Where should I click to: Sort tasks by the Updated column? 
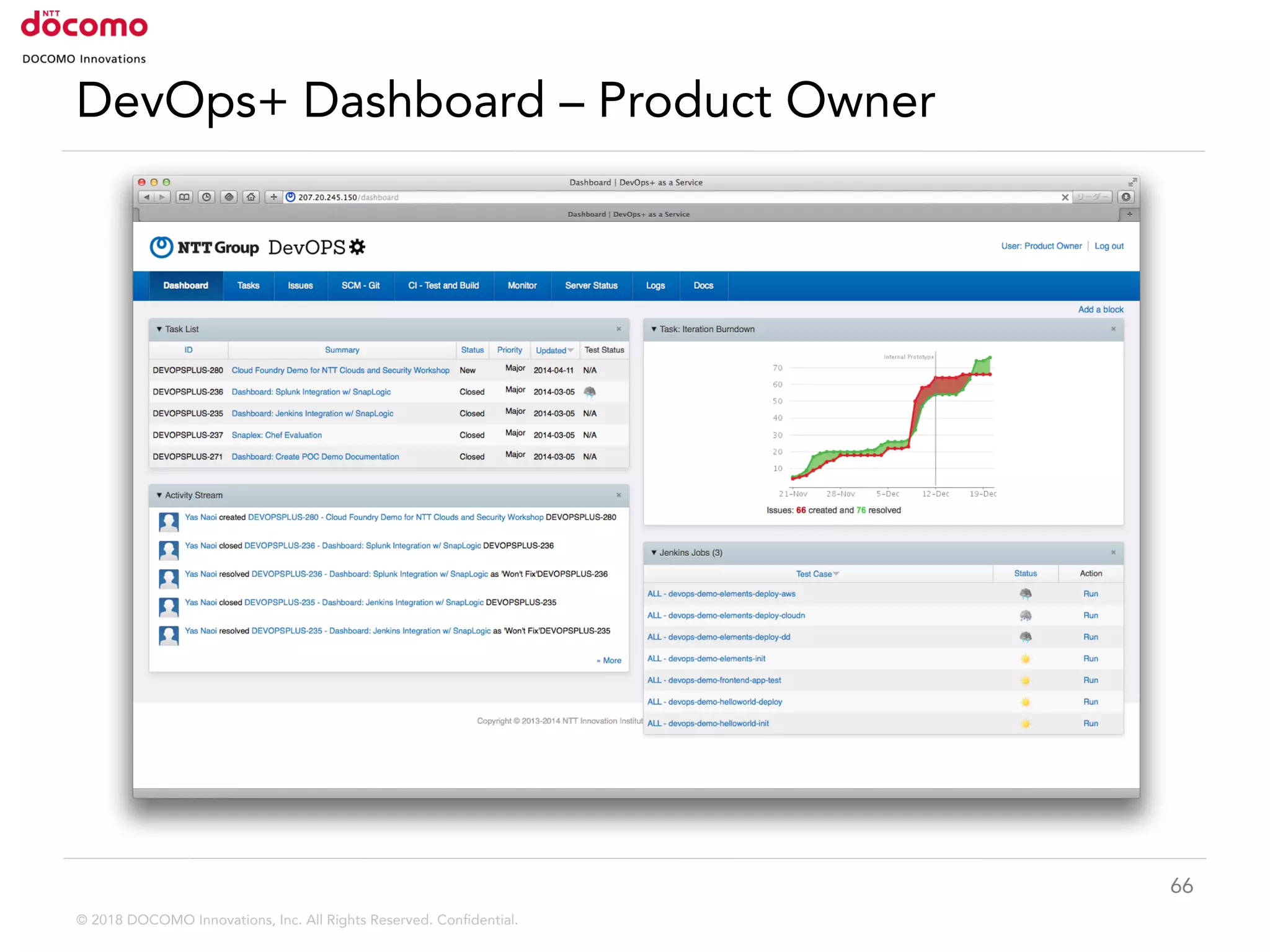click(554, 350)
